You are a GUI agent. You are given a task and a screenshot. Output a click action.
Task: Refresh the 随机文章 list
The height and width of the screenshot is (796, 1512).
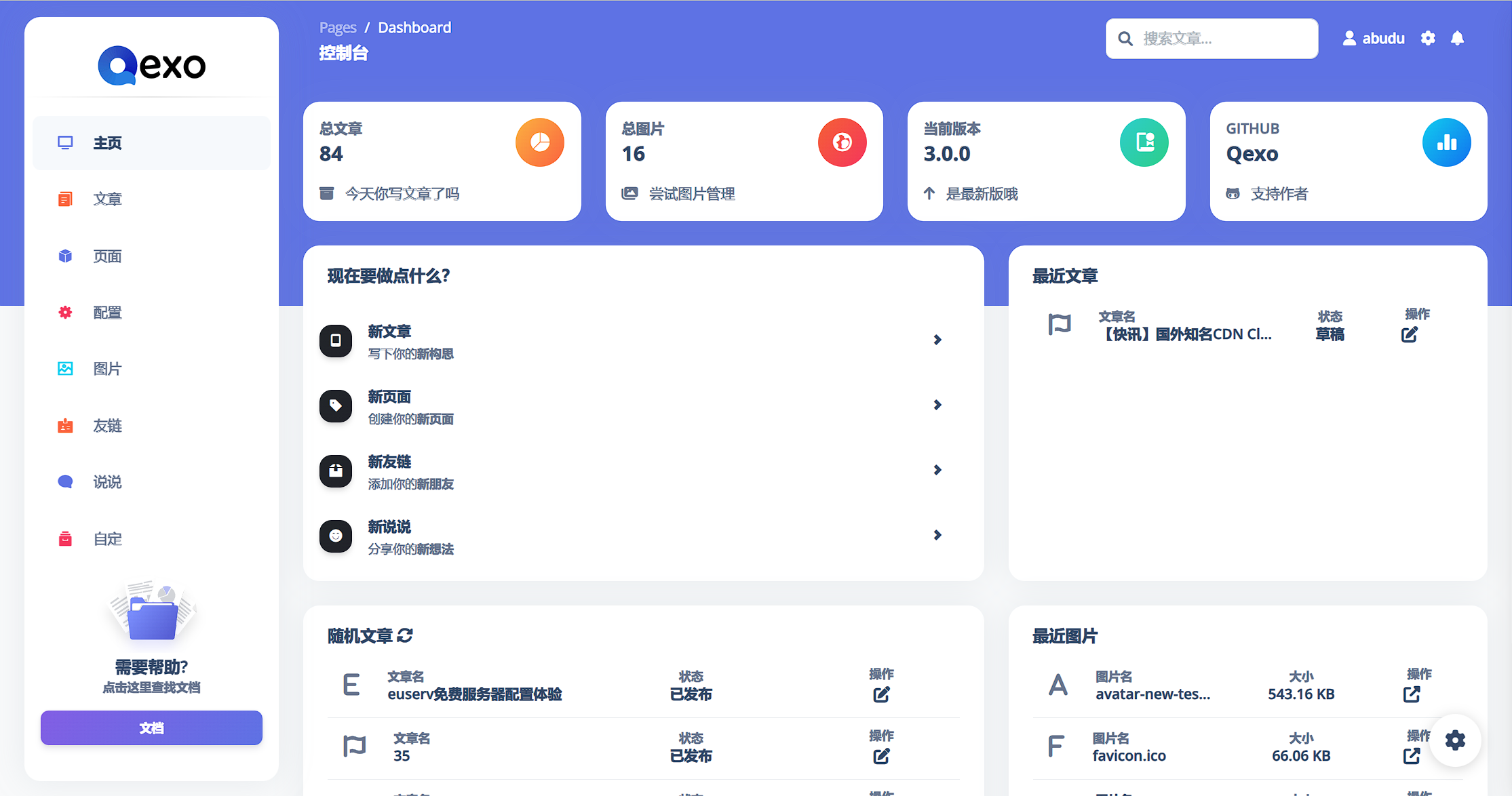tap(405, 636)
